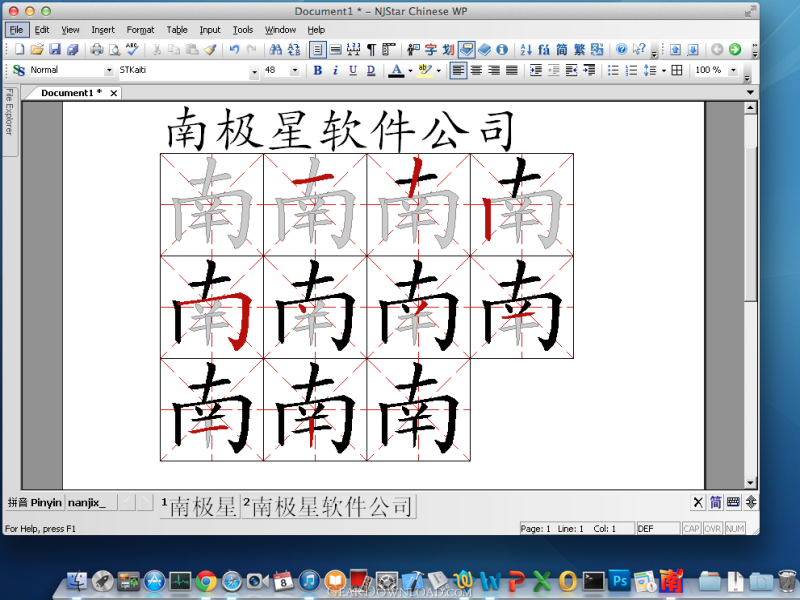The width and height of the screenshot is (800, 600).
Task: Select candidate 2 南极星软件公司
Action: (x=329, y=506)
